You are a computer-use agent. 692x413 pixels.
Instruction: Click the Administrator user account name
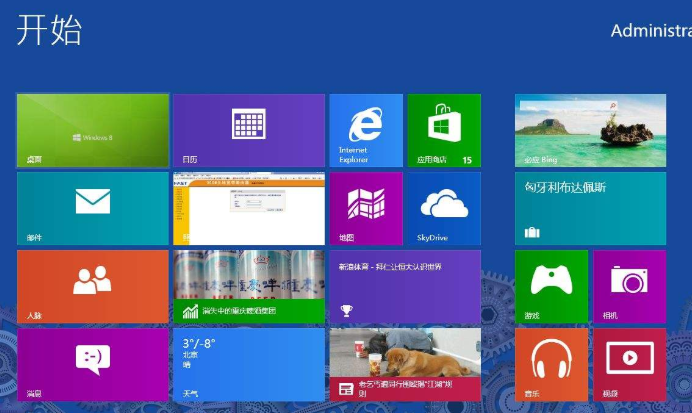(x=650, y=31)
